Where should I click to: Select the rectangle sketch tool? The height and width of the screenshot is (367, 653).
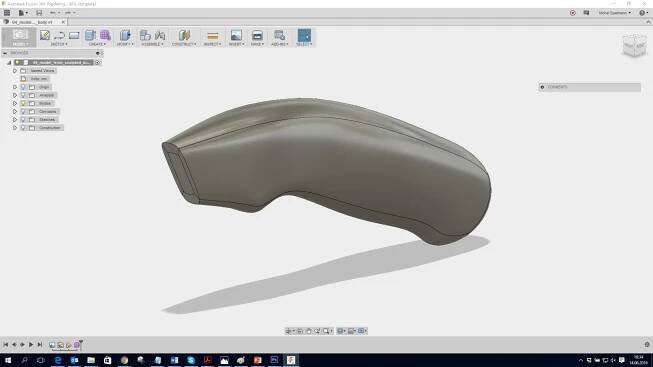[74, 35]
